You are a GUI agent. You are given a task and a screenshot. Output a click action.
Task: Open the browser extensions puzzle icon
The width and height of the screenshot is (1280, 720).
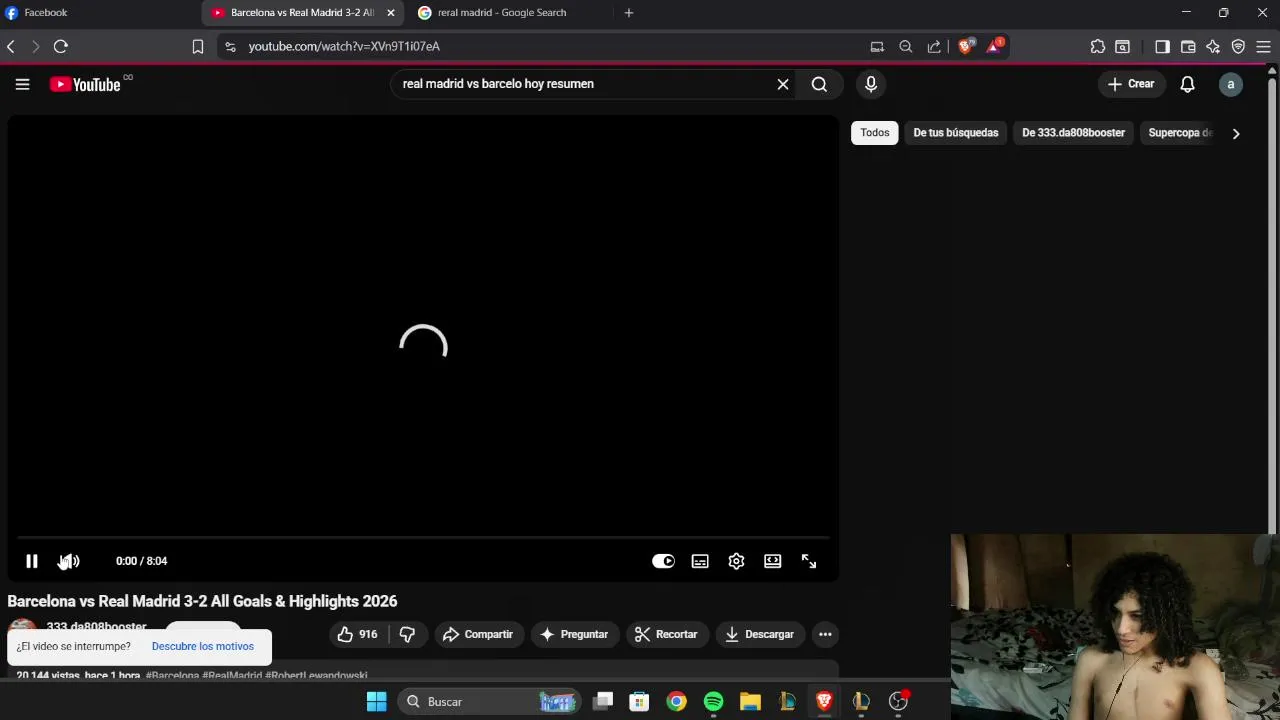[1098, 46]
